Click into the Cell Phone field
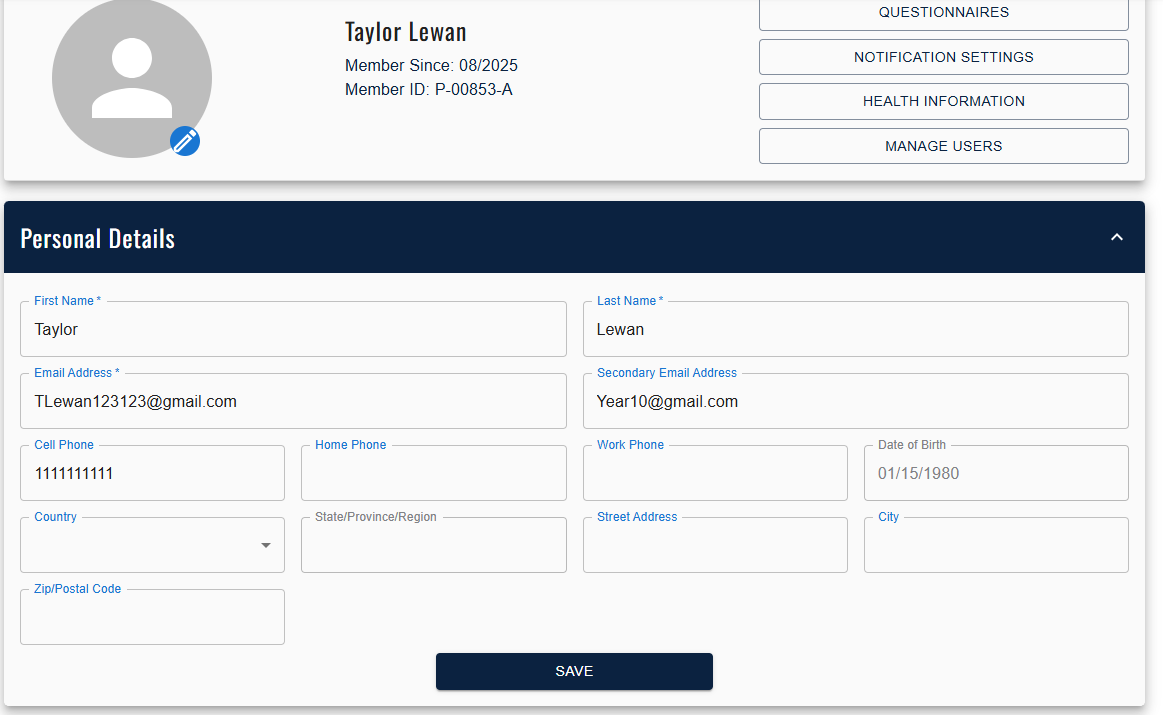Screen dimensions: 1163x715 tap(152, 474)
